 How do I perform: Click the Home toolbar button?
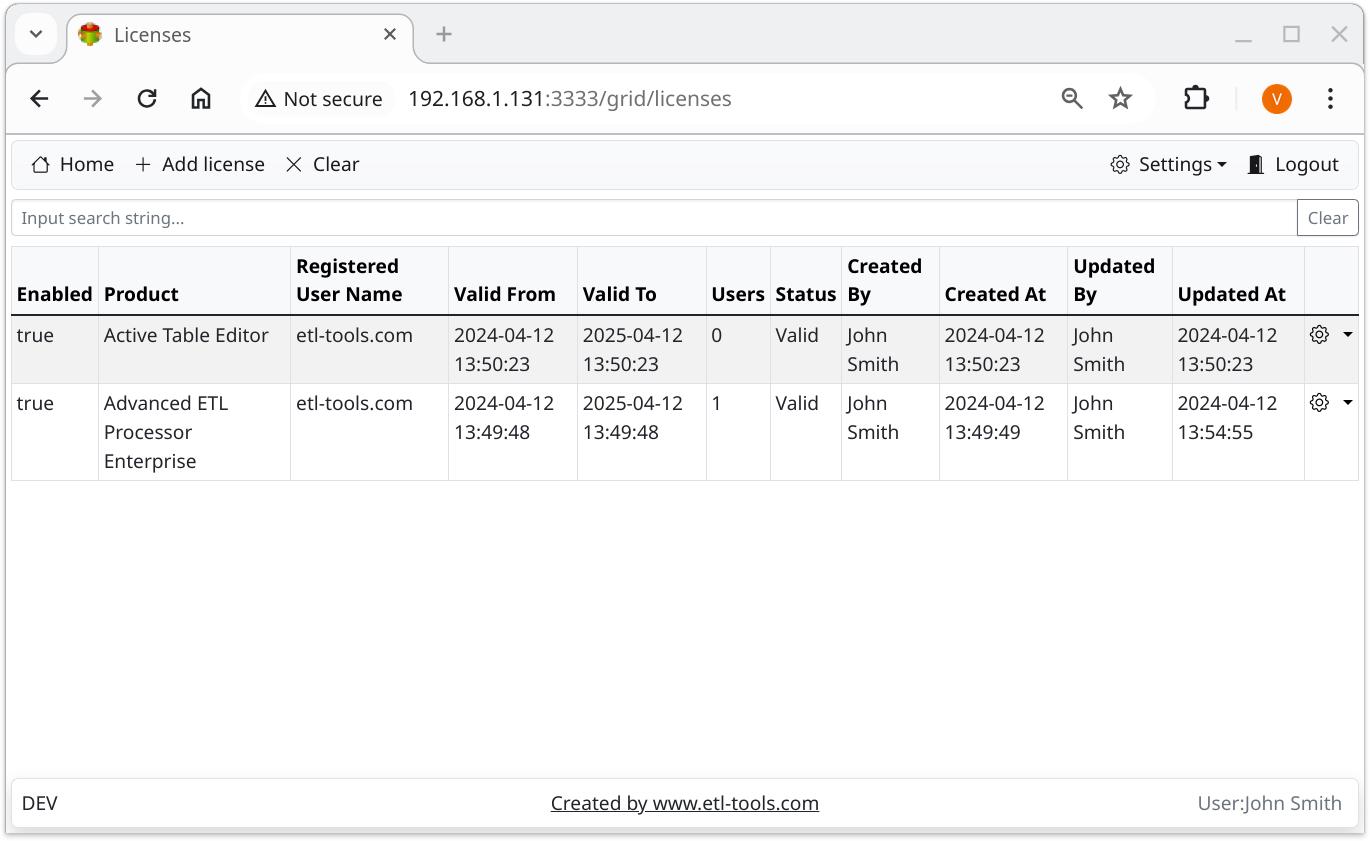[x=72, y=164]
